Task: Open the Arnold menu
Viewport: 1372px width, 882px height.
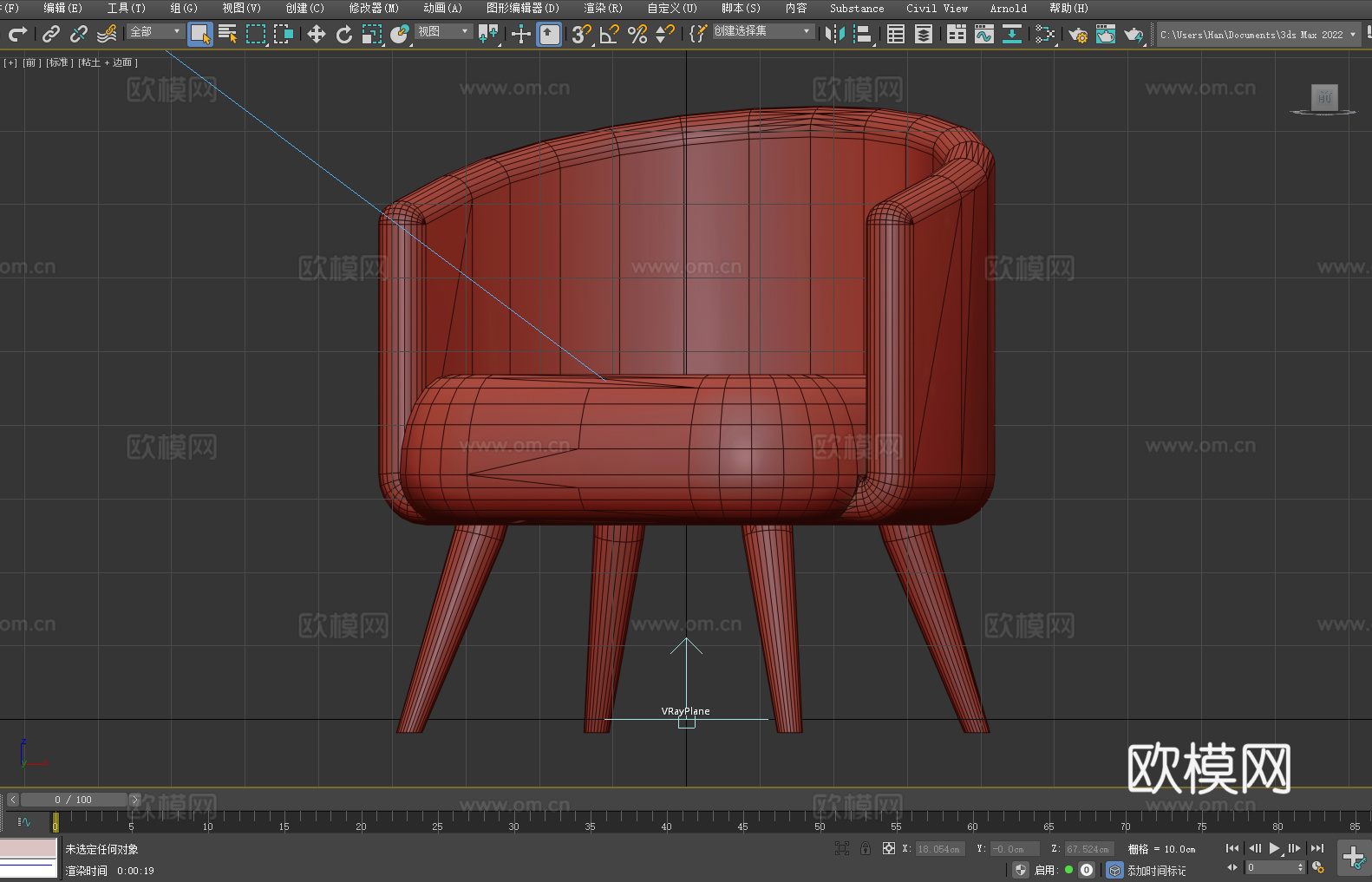Action: (1009, 8)
